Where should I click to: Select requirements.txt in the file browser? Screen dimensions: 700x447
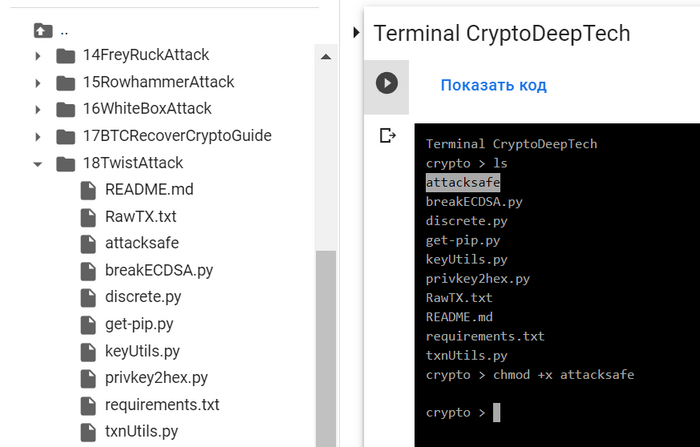(x=161, y=405)
